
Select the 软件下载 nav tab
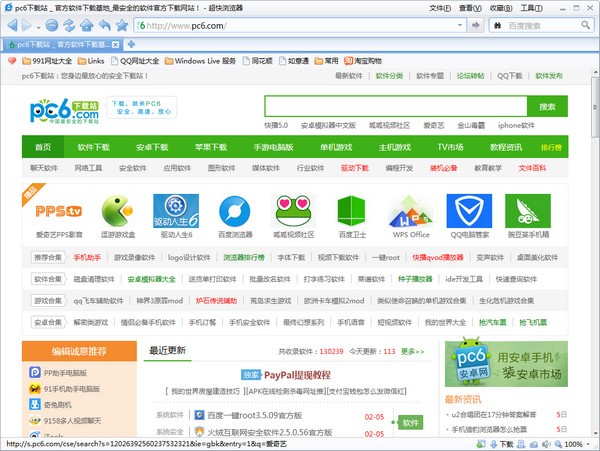(x=93, y=147)
